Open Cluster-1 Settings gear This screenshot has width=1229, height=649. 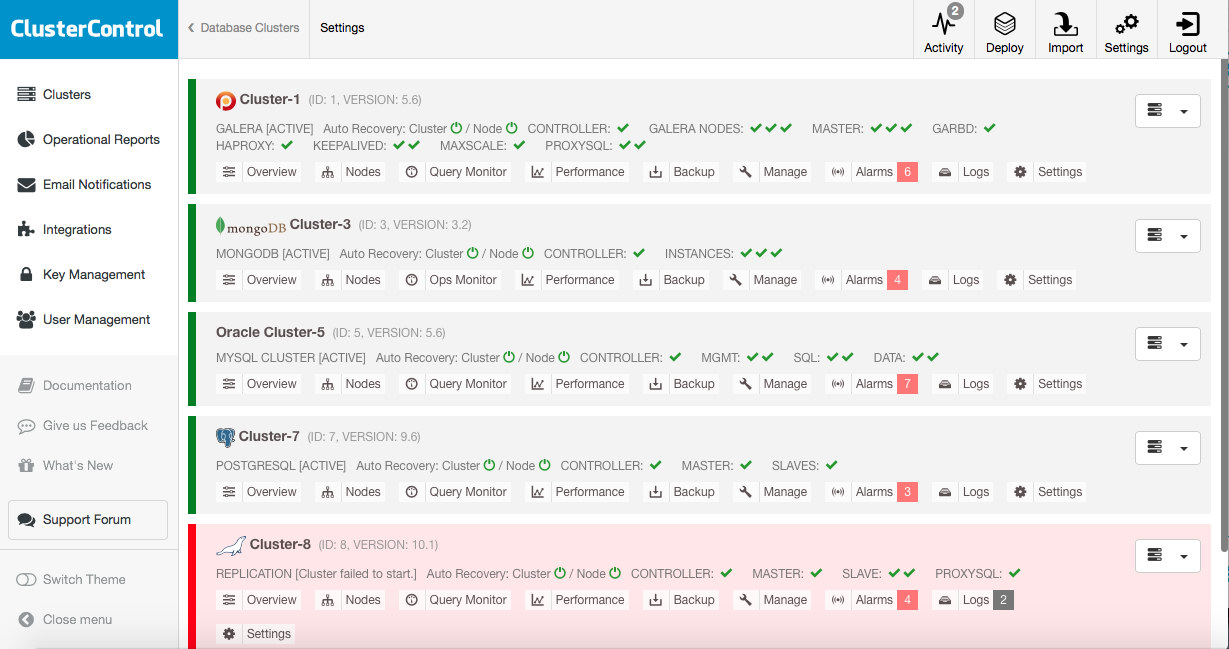click(x=1020, y=172)
